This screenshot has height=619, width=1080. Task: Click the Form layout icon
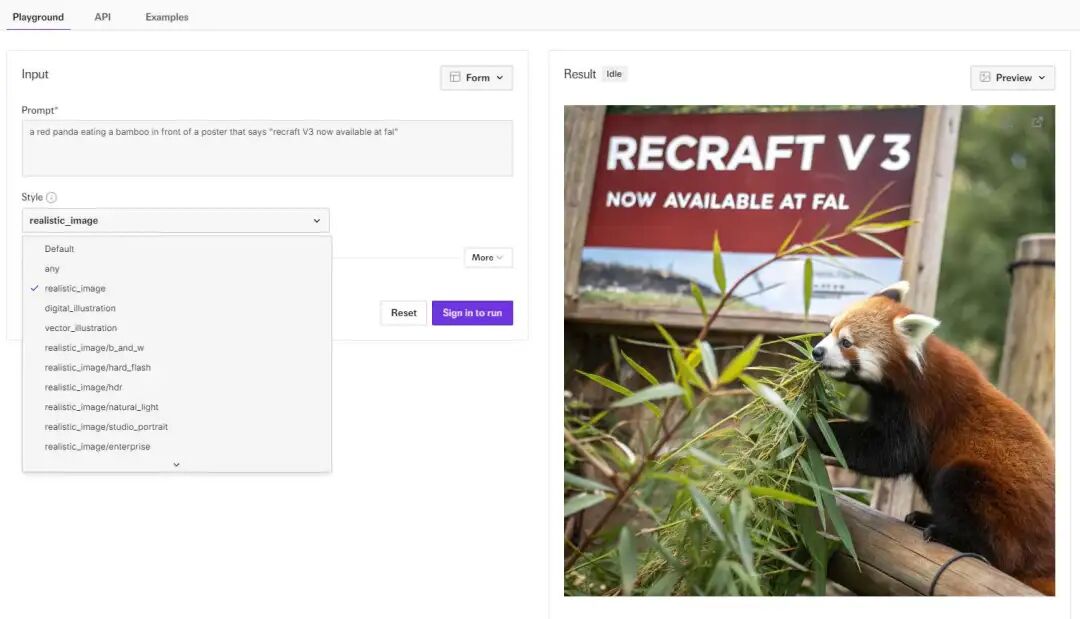(x=455, y=77)
